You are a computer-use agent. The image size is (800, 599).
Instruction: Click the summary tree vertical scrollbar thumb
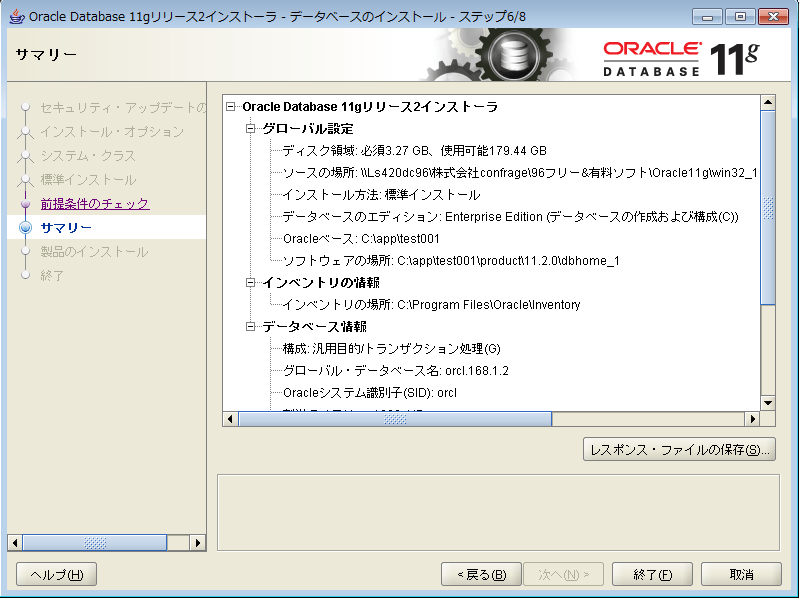coord(768,208)
